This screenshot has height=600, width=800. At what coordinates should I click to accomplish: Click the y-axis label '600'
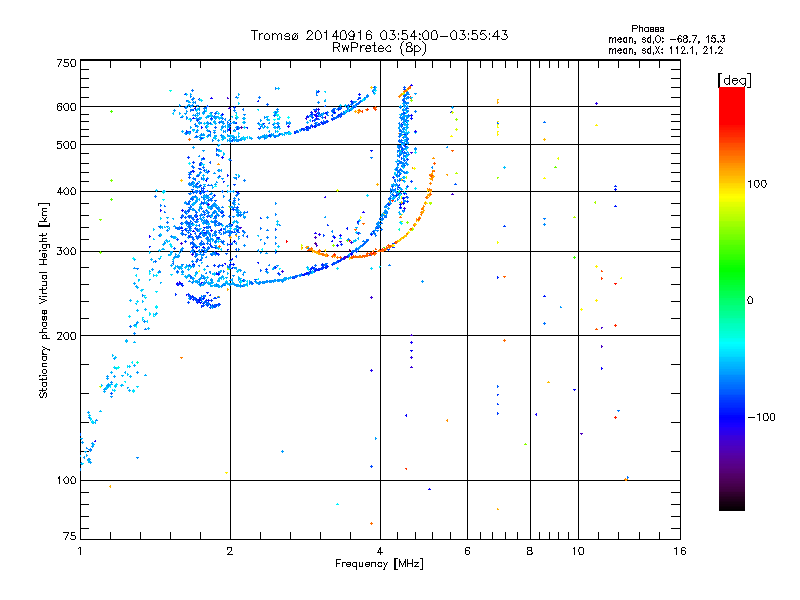(66, 107)
